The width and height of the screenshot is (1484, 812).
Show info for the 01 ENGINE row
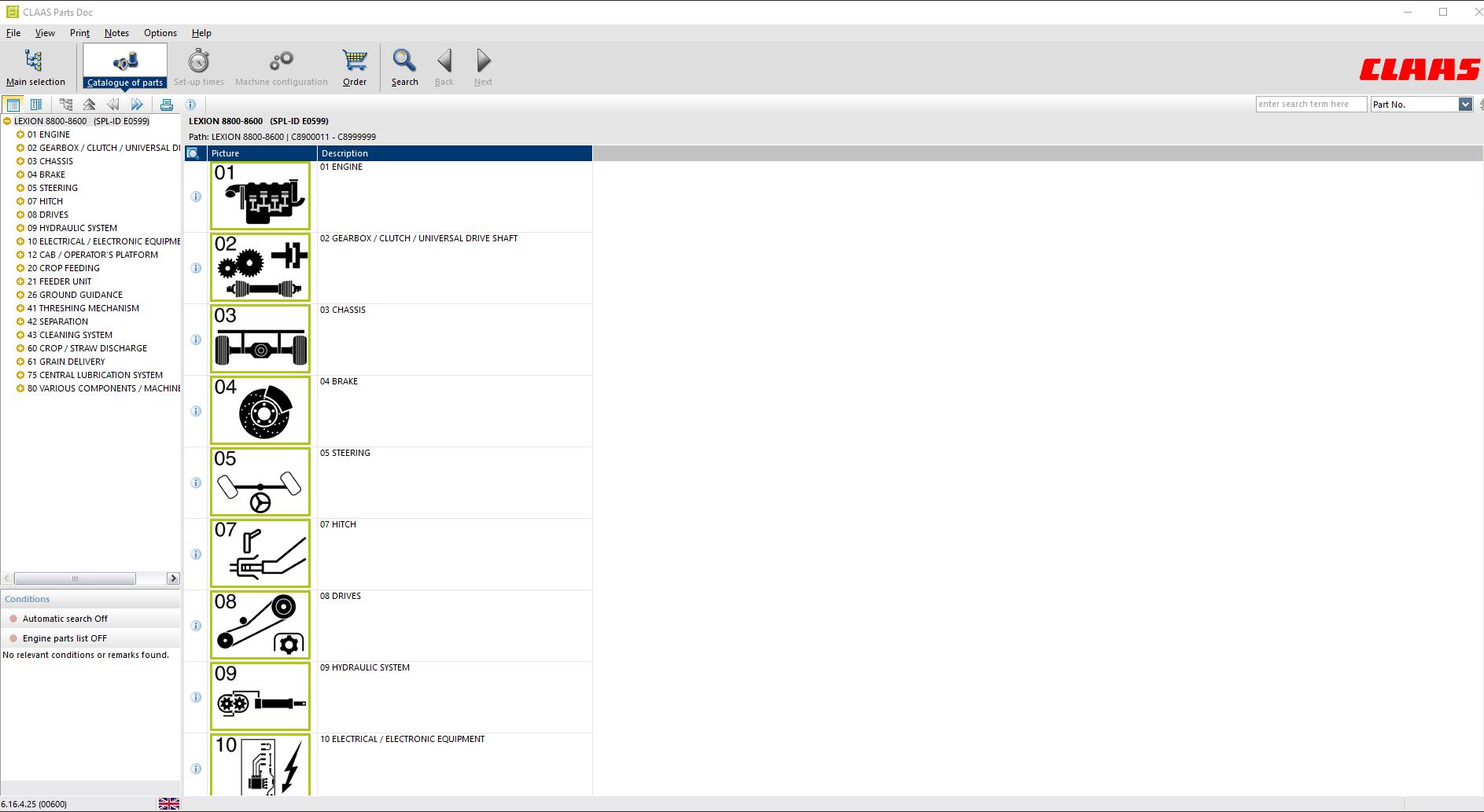coord(196,197)
